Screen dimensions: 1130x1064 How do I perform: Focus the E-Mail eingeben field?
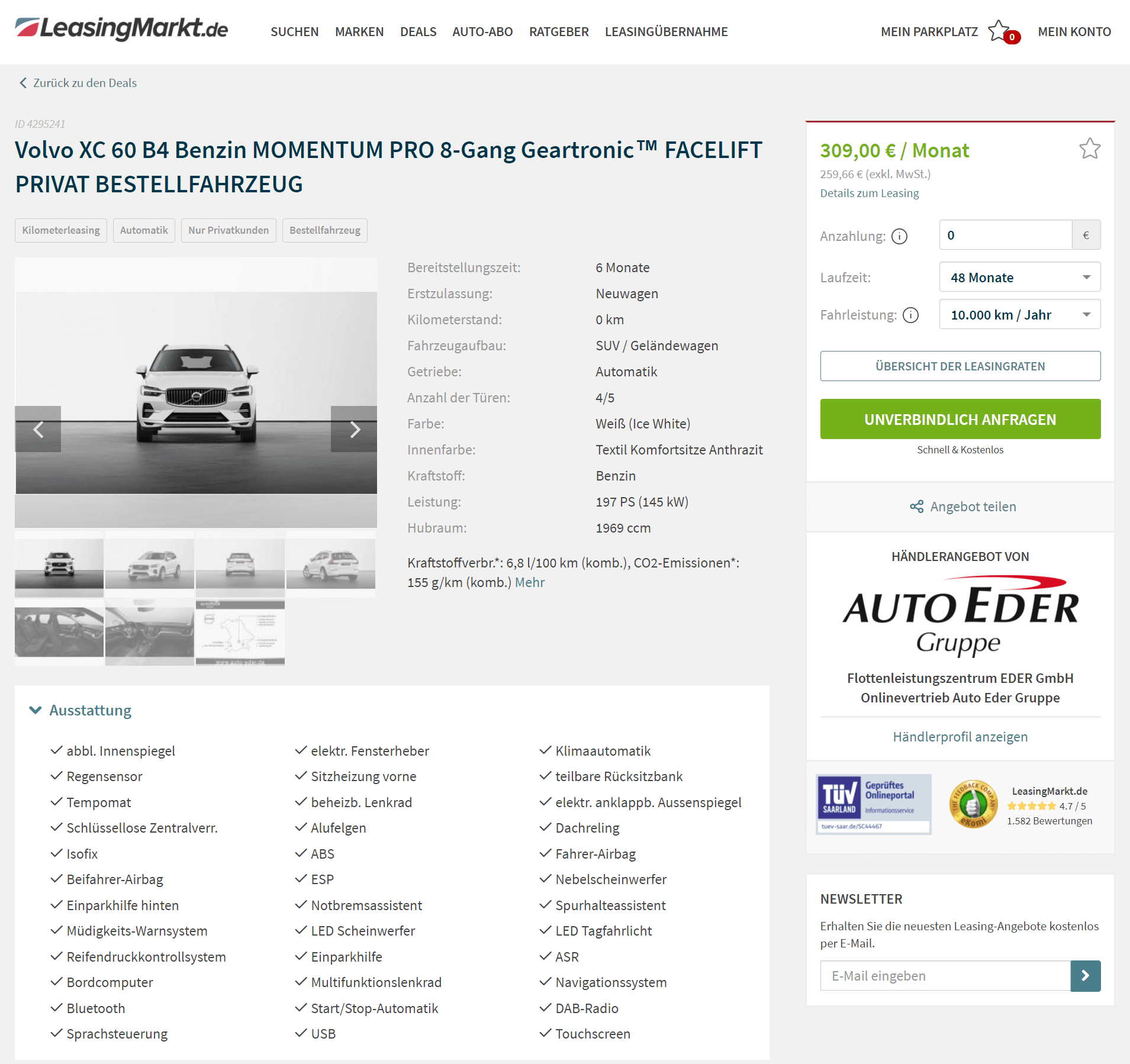click(x=945, y=976)
